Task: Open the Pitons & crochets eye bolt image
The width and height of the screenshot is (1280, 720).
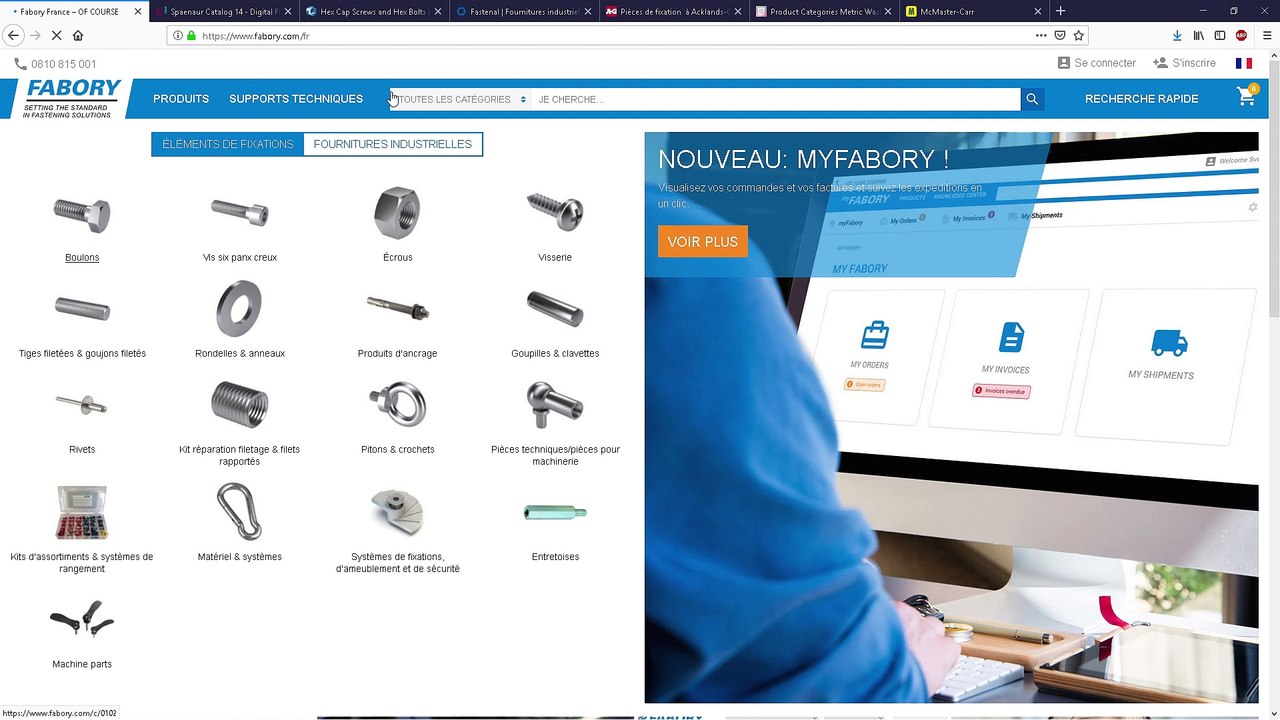Action: (397, 404)
